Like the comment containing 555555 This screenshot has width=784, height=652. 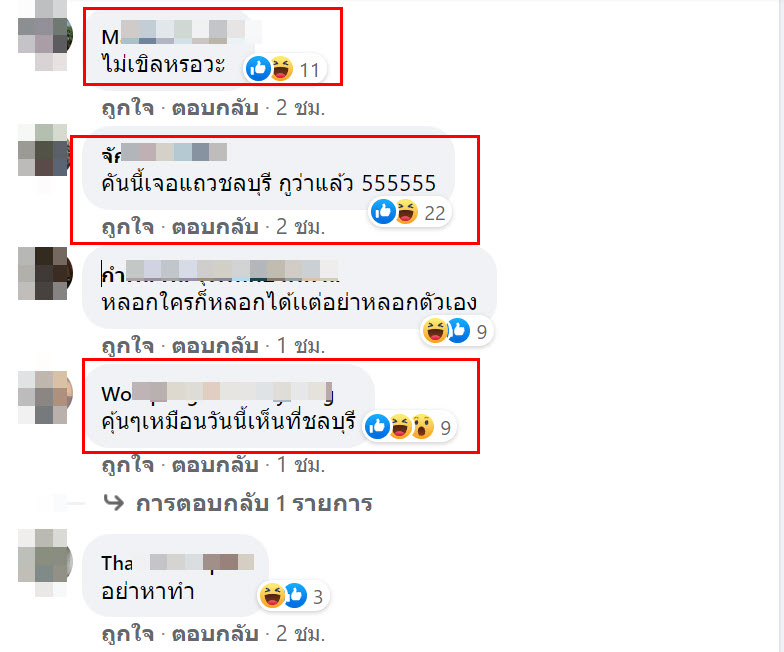[128, 226]
